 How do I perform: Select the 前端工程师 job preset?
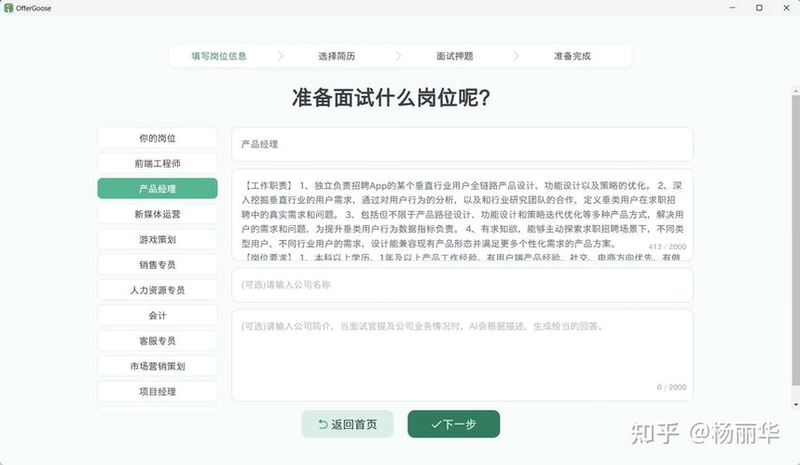158,163
